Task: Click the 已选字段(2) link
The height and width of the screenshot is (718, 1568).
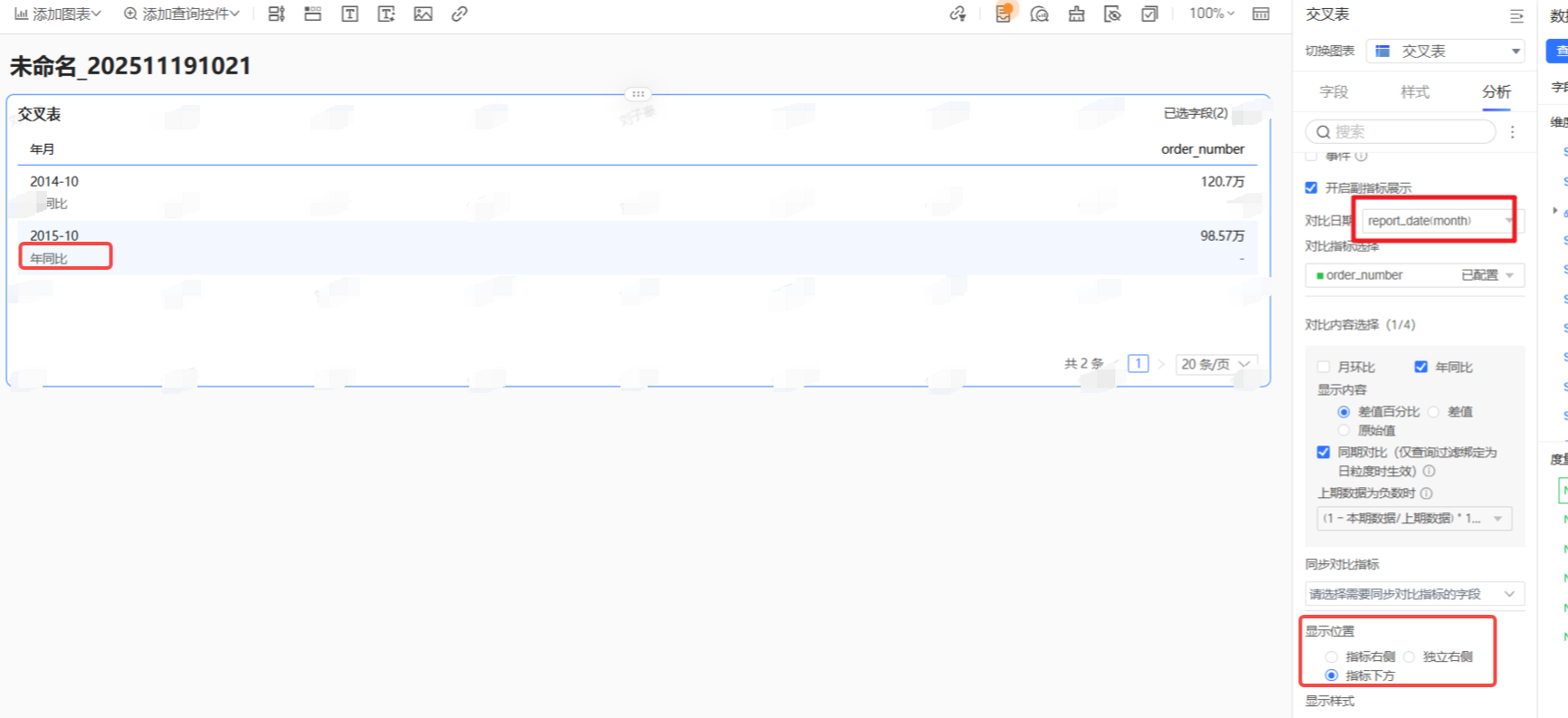Action: tap(1195, 113)
